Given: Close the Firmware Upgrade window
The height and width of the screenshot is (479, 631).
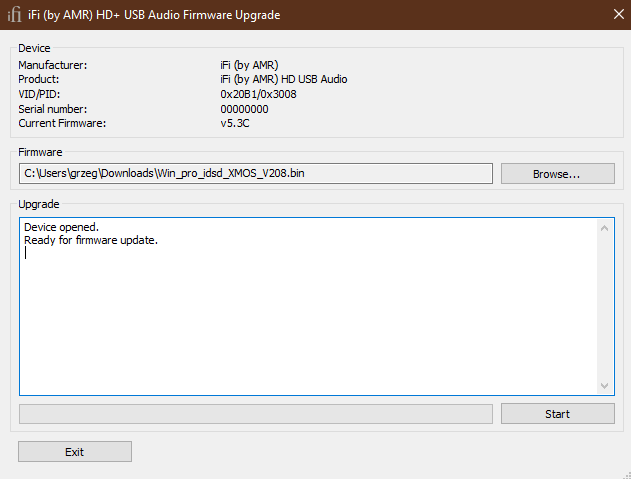Looking at the screenshot, I should [x=619, y=14].
